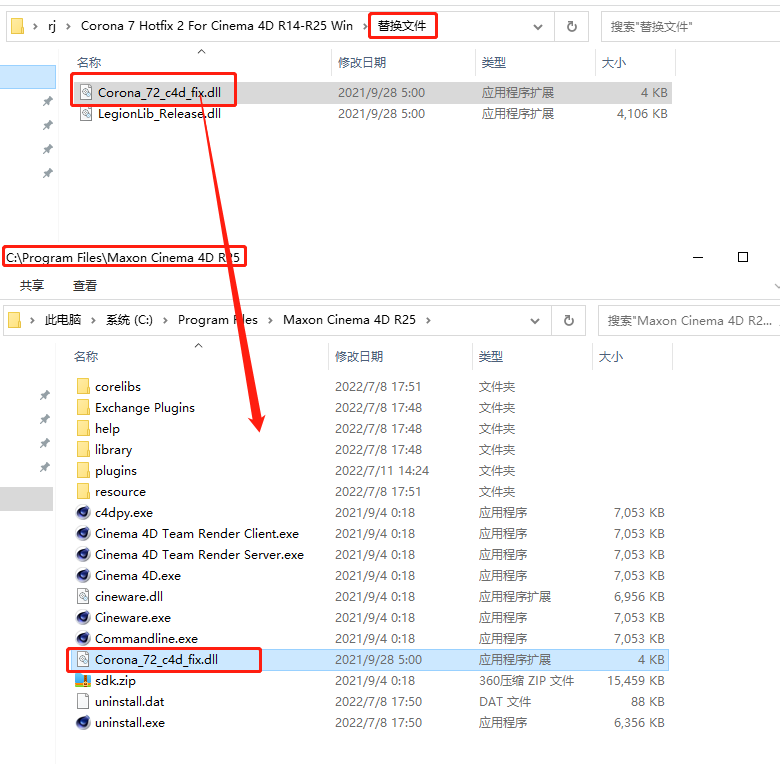Go to 此电脑 via the breadcrumb
The height and width of the screenshot is (764, 780).
coord(63,320)
